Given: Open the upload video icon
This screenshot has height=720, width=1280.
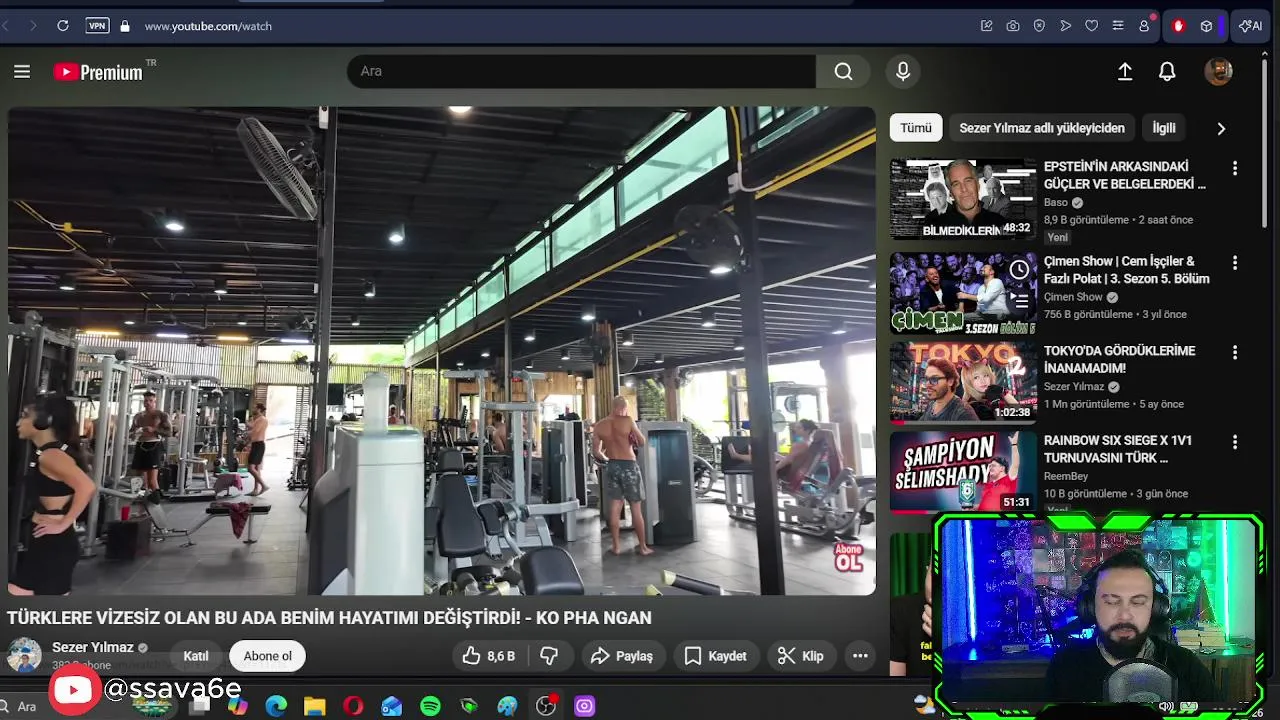Looking at the screenshot, I should [1125, 71].
